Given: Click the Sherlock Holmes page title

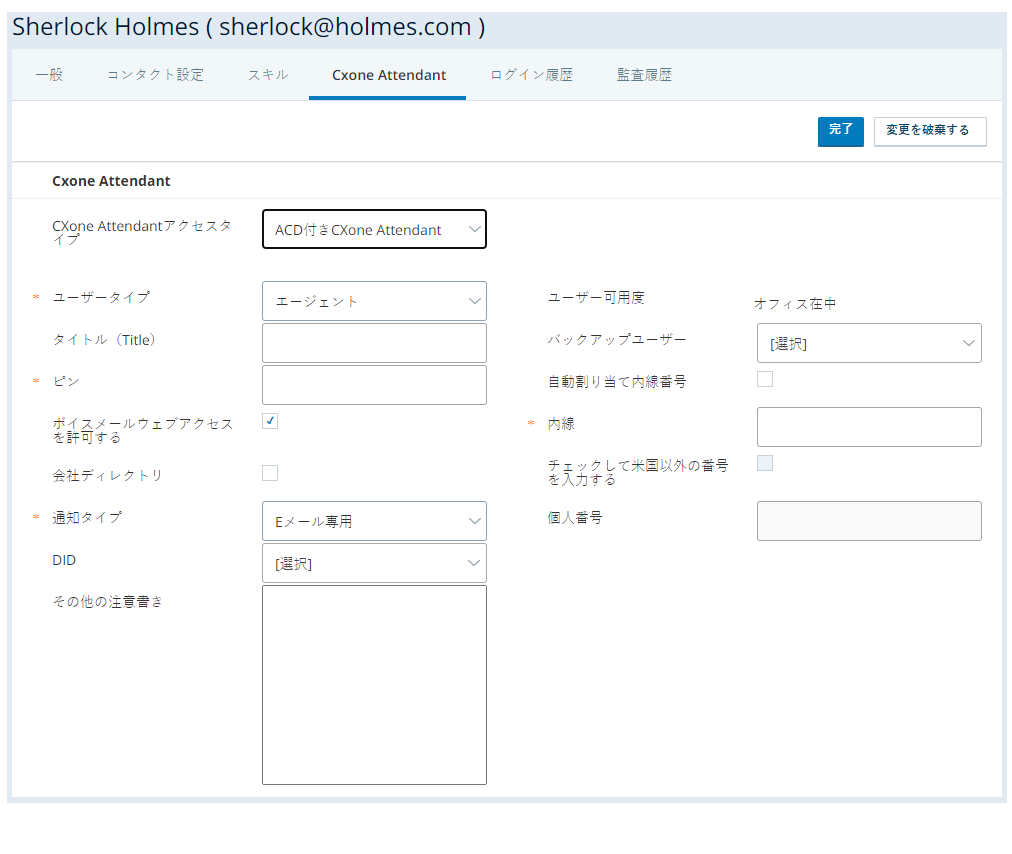Looking at the screenshot, I should pos(248,27).
